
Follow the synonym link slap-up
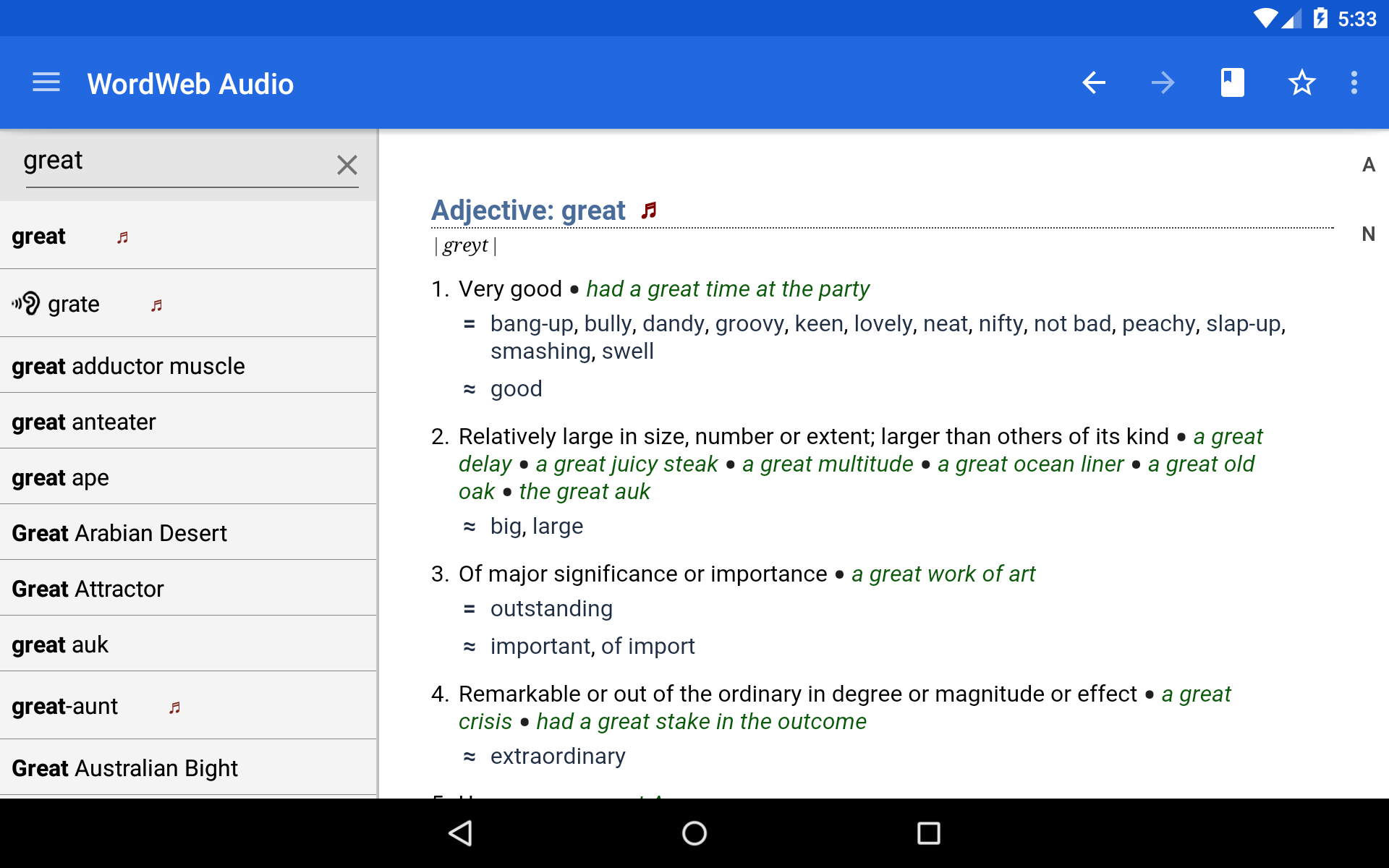(1244, 324)
